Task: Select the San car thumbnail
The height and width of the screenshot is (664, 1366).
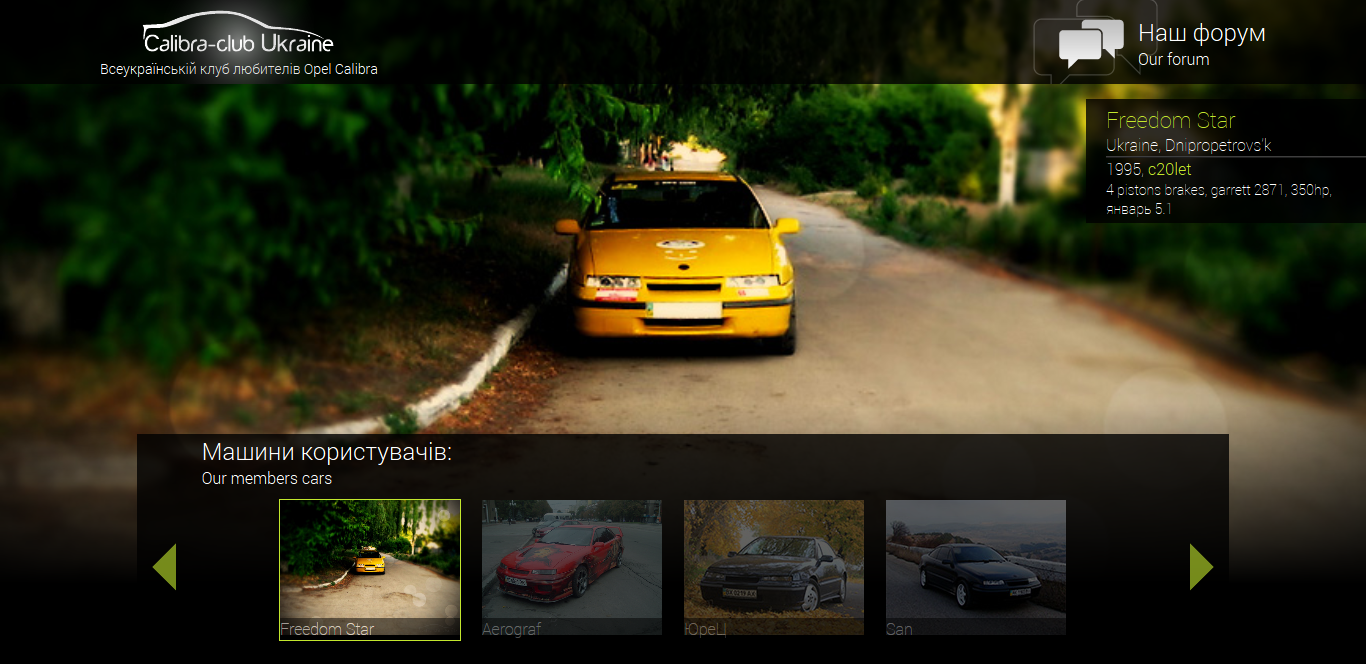Action: [975, 566]
